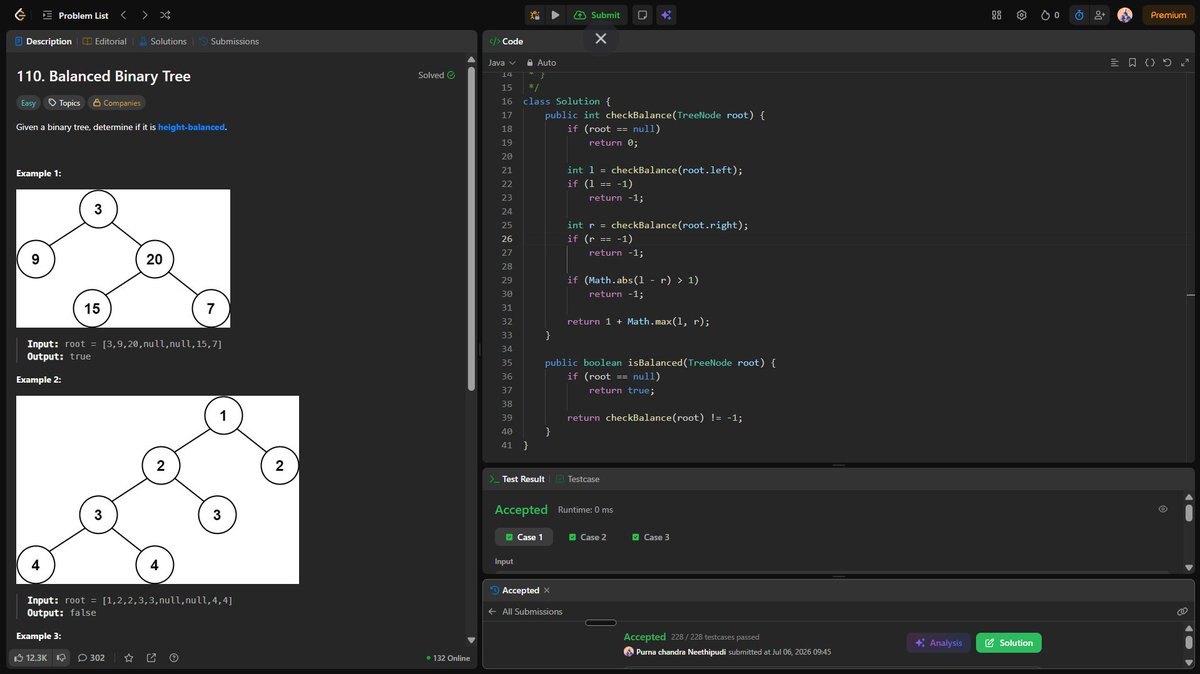Open the AI sparkle assistant icon
1200x674 pixels.
[666, 15]
